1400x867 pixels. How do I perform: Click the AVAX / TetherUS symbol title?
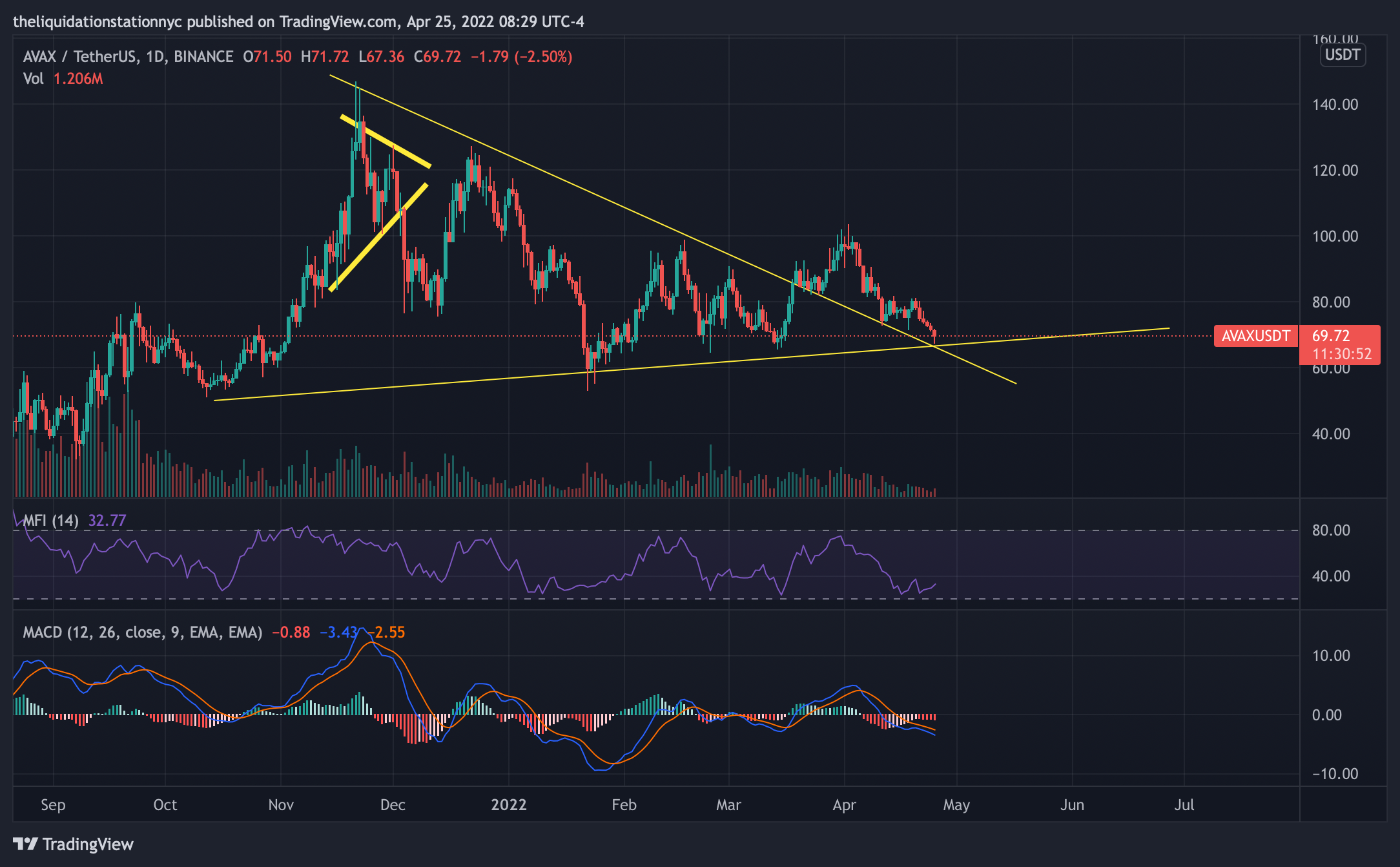[80, 57]
